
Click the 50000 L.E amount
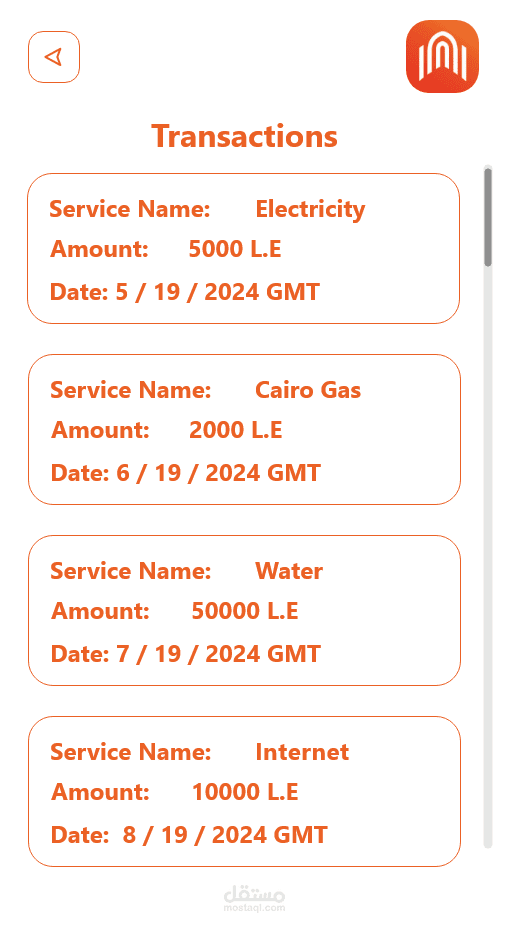(x=244, y=611)
